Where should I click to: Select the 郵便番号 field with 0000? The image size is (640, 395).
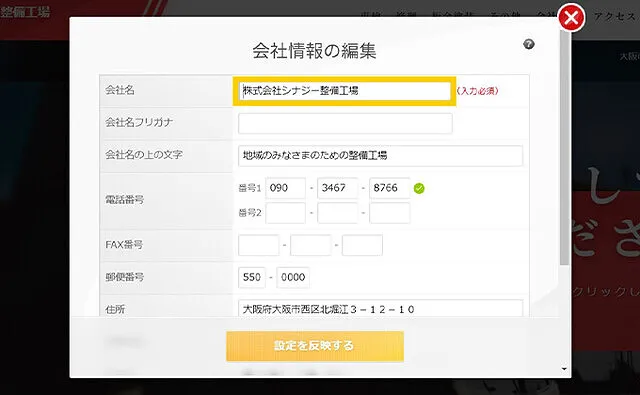tap(293, 277)
